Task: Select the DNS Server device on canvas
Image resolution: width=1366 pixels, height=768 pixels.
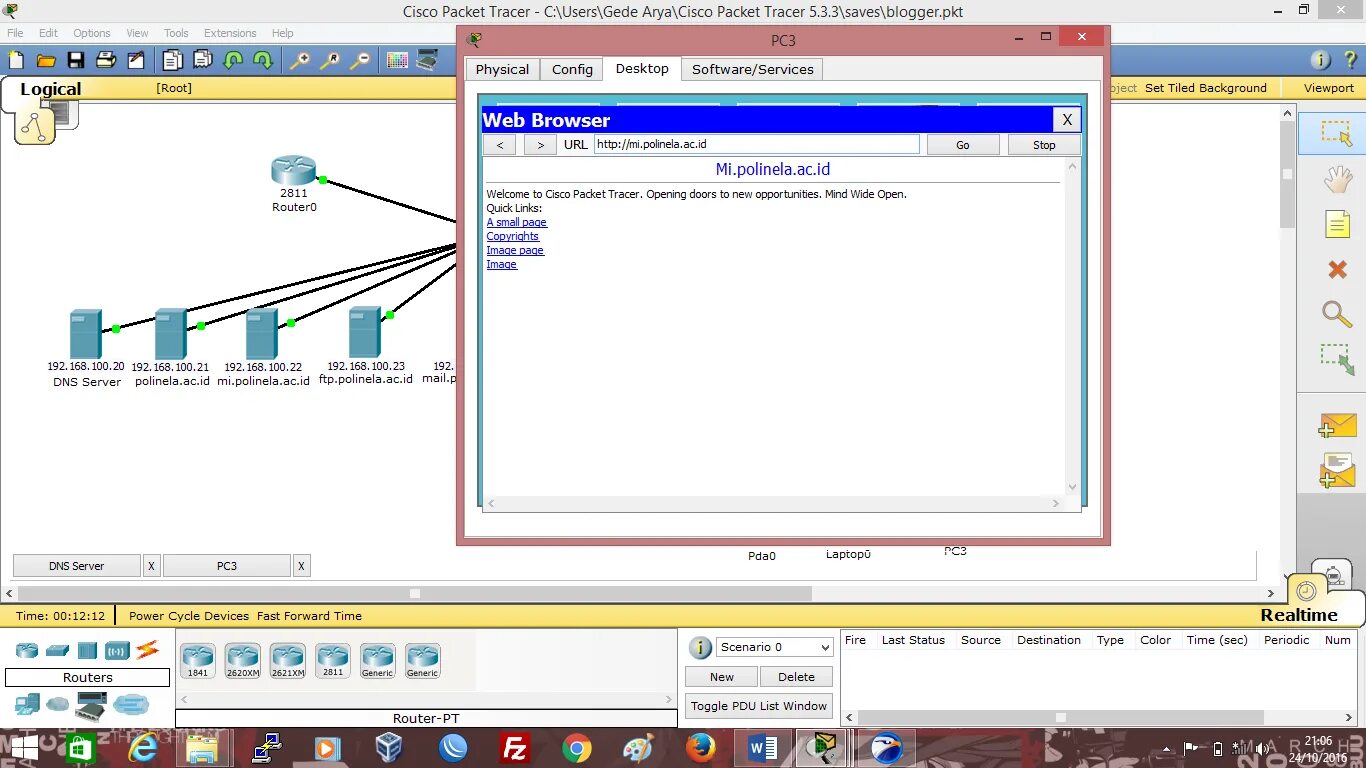Action: [86, 334]
